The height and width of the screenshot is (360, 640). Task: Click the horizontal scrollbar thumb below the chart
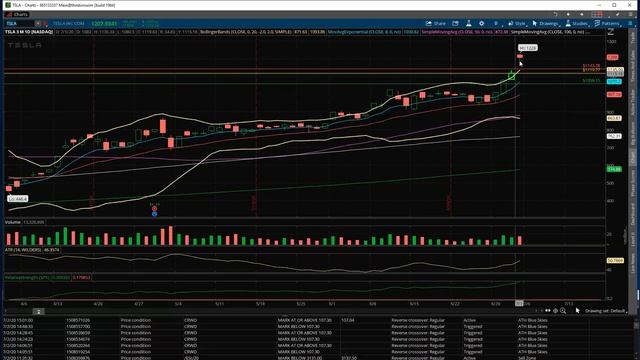(38, 311)
